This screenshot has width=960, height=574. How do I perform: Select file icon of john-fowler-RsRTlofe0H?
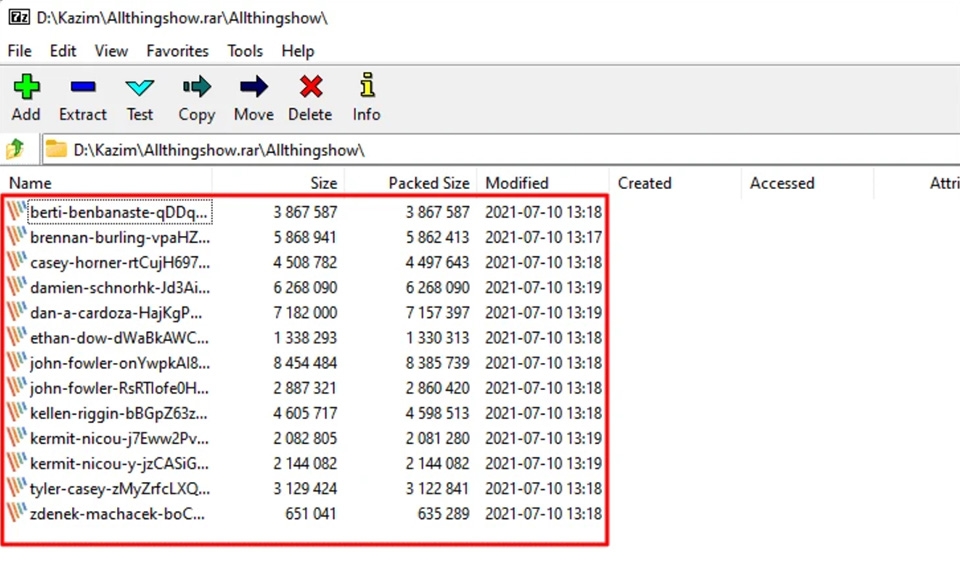17,387
